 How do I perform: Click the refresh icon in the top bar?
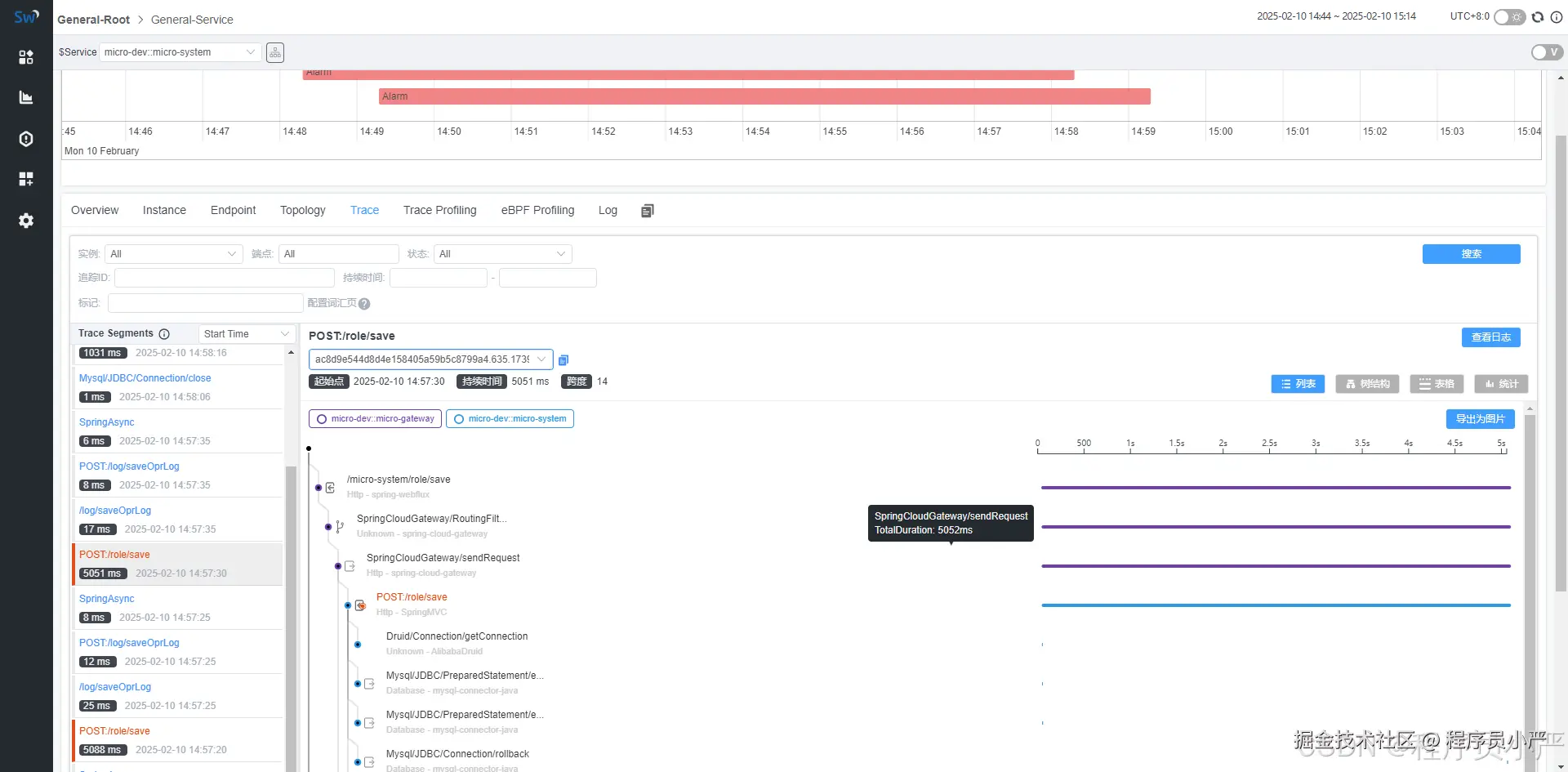[x=1538, y=17]
